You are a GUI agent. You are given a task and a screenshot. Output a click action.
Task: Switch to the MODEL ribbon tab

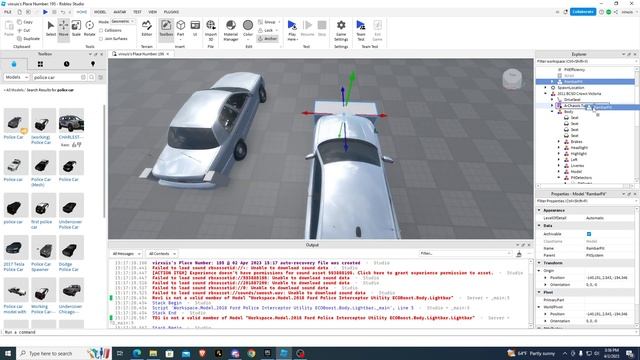click(x=100, y=12)
